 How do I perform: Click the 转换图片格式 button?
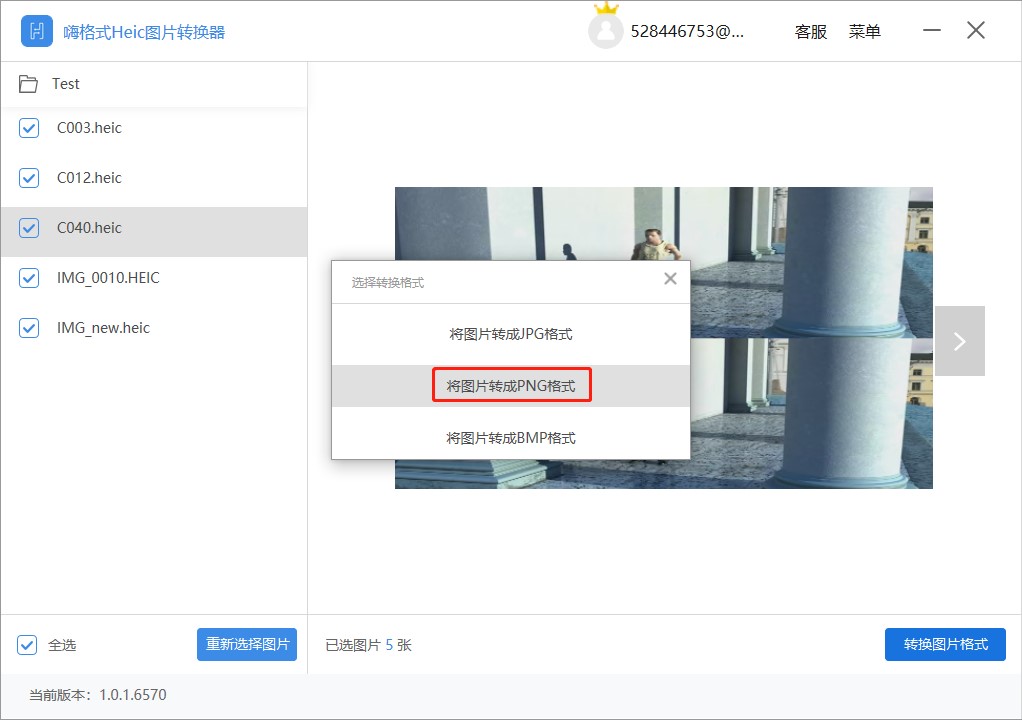944,644
